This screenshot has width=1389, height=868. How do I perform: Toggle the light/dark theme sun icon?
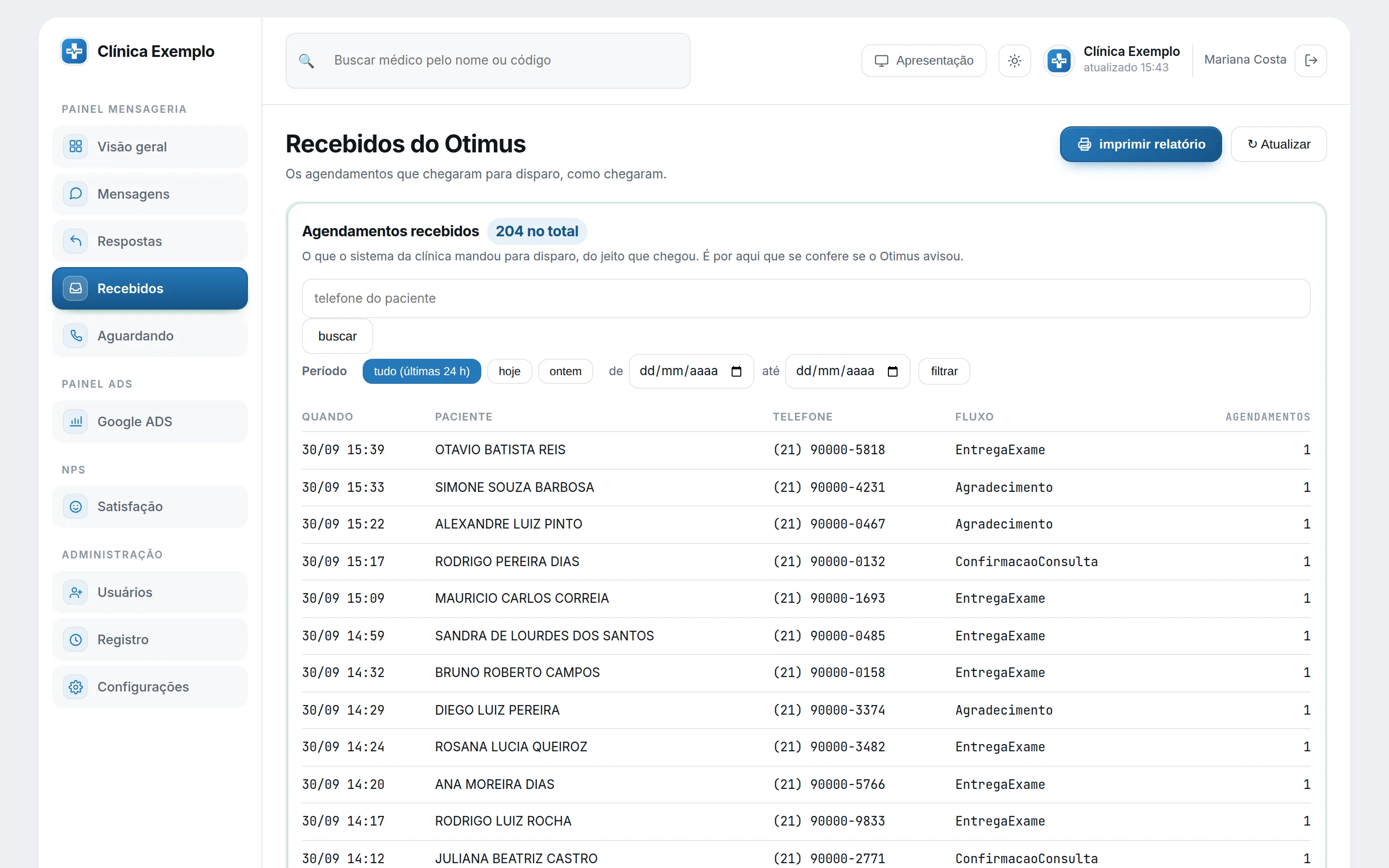tap(1014, 61)
